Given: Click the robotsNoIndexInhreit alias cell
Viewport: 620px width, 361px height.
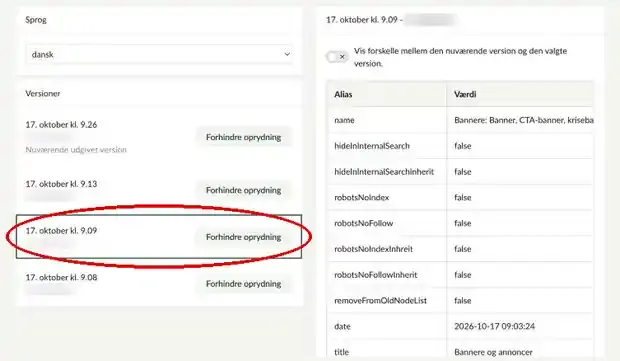Looking at the screenshot, I should tap(387, 249).
